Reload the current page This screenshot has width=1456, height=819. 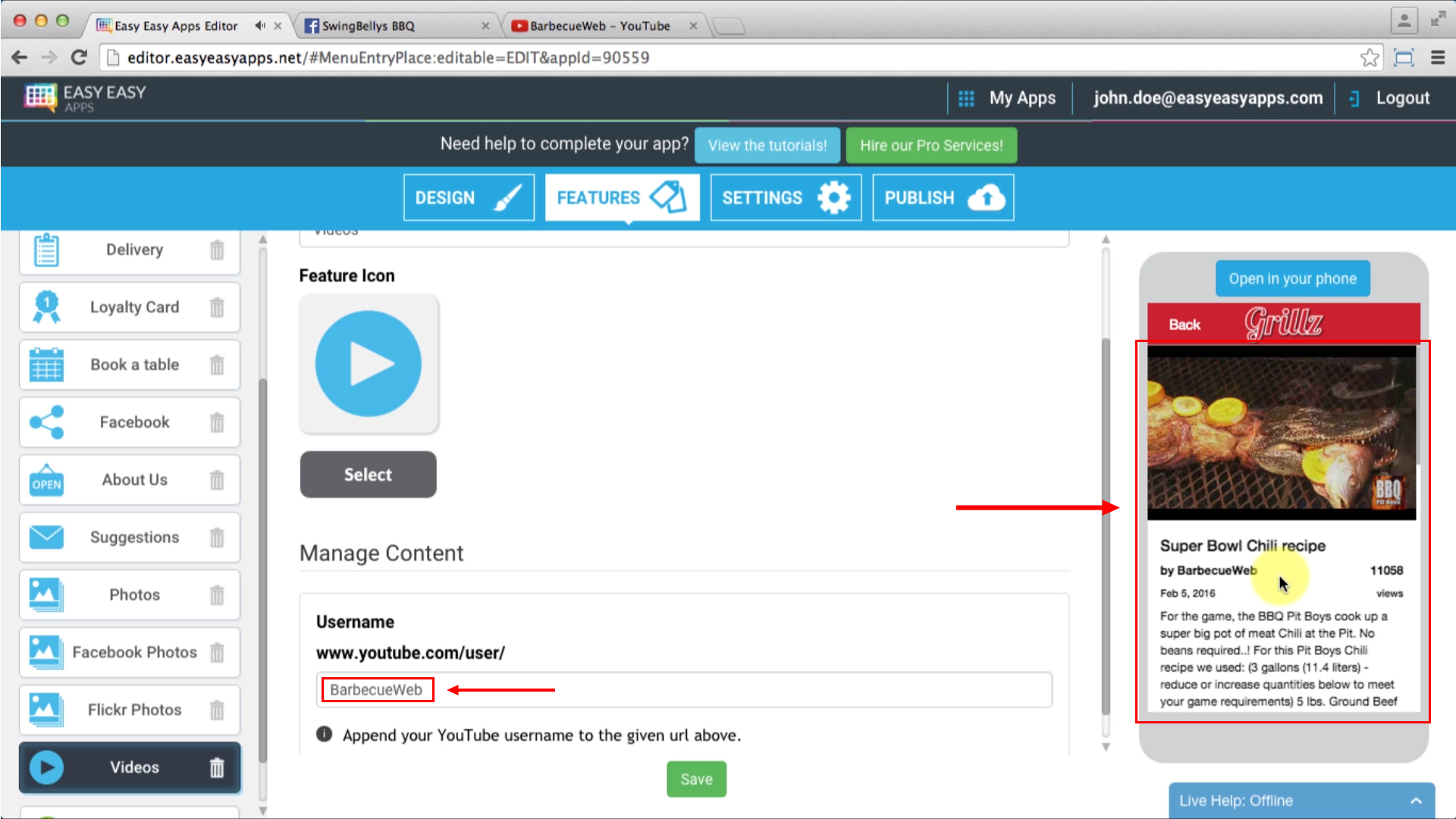79,57
